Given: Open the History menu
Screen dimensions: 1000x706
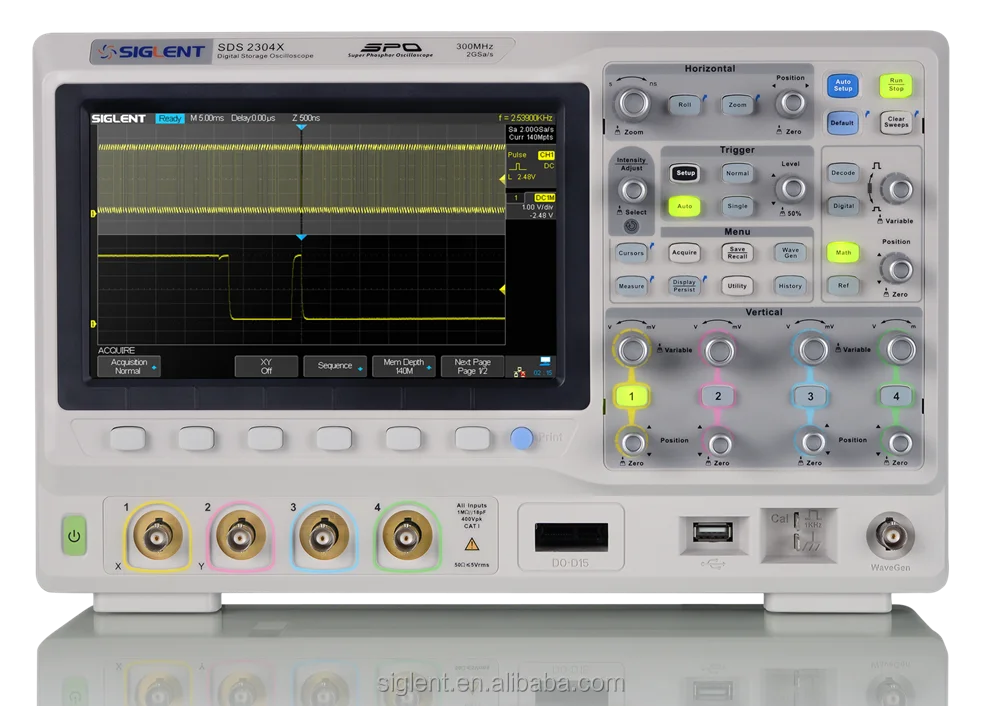Looking at the screenshot, I should pyautogui.click(x=790, y=286).
